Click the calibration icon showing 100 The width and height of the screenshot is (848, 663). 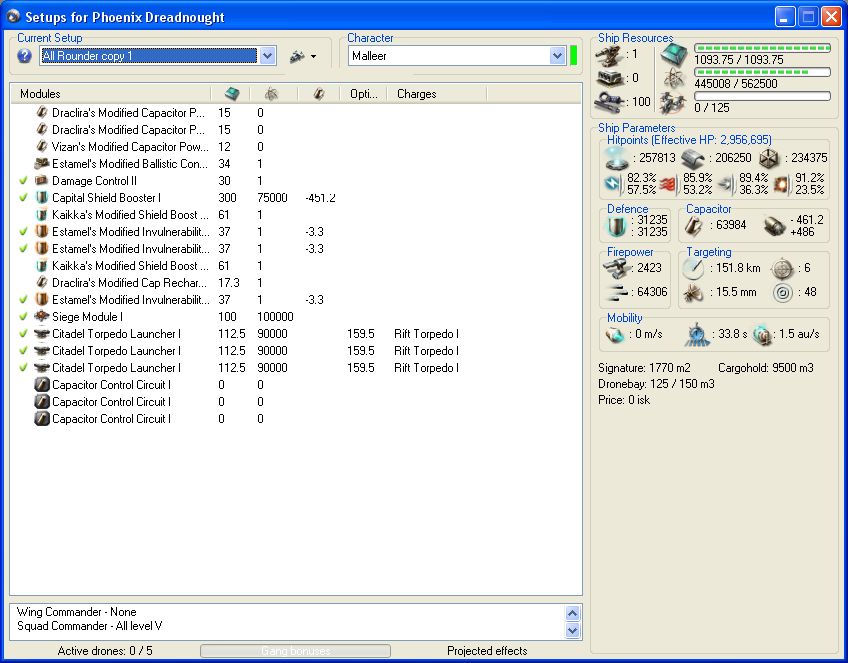coord(609,102)
